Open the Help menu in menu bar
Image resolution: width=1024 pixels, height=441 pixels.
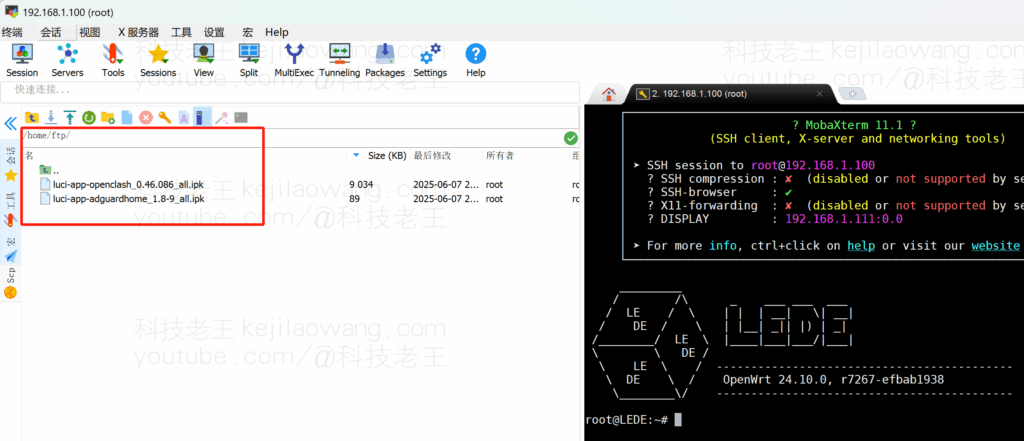pos(277,32)
